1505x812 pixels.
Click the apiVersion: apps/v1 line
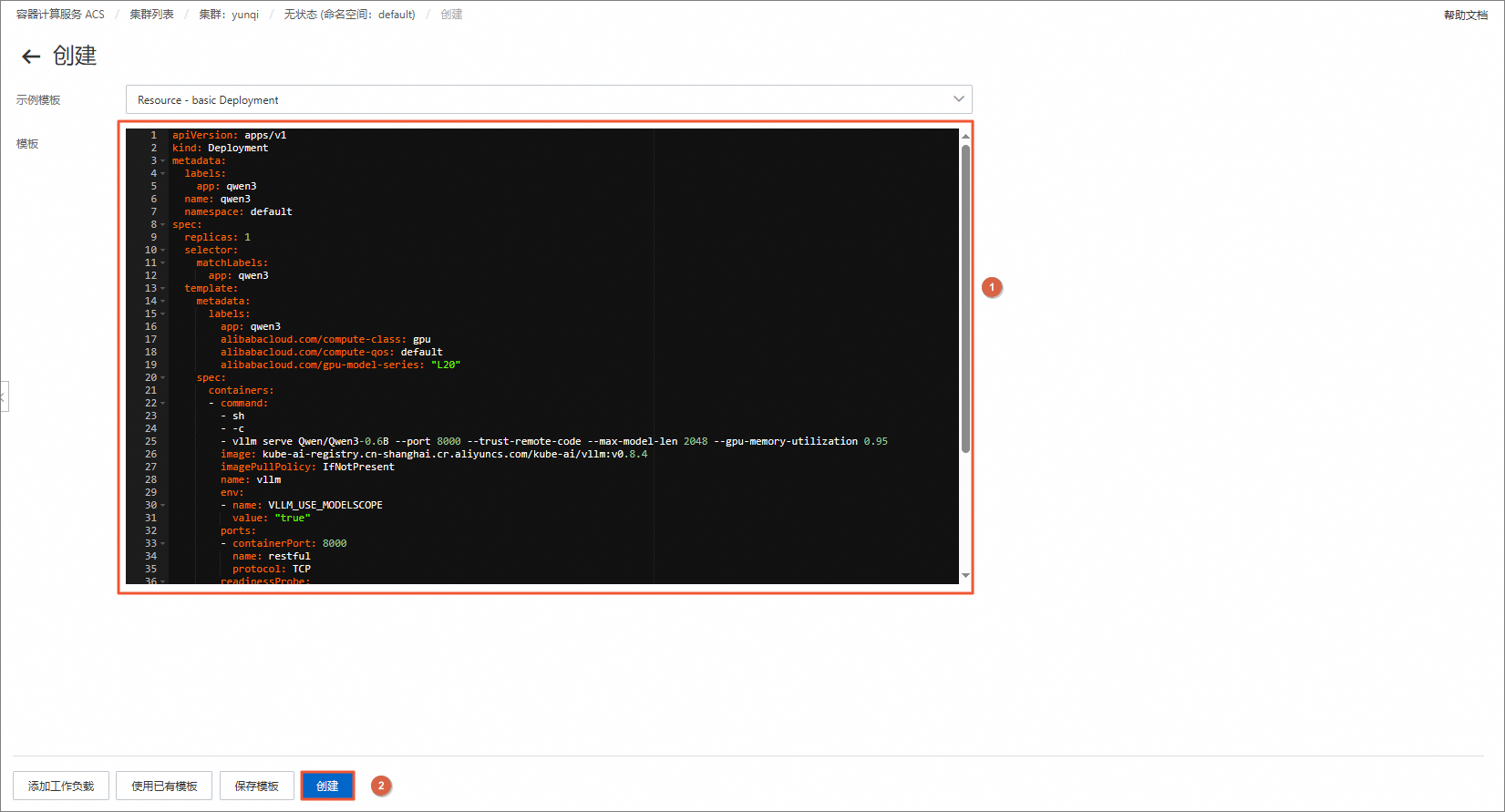click(230, 135)
